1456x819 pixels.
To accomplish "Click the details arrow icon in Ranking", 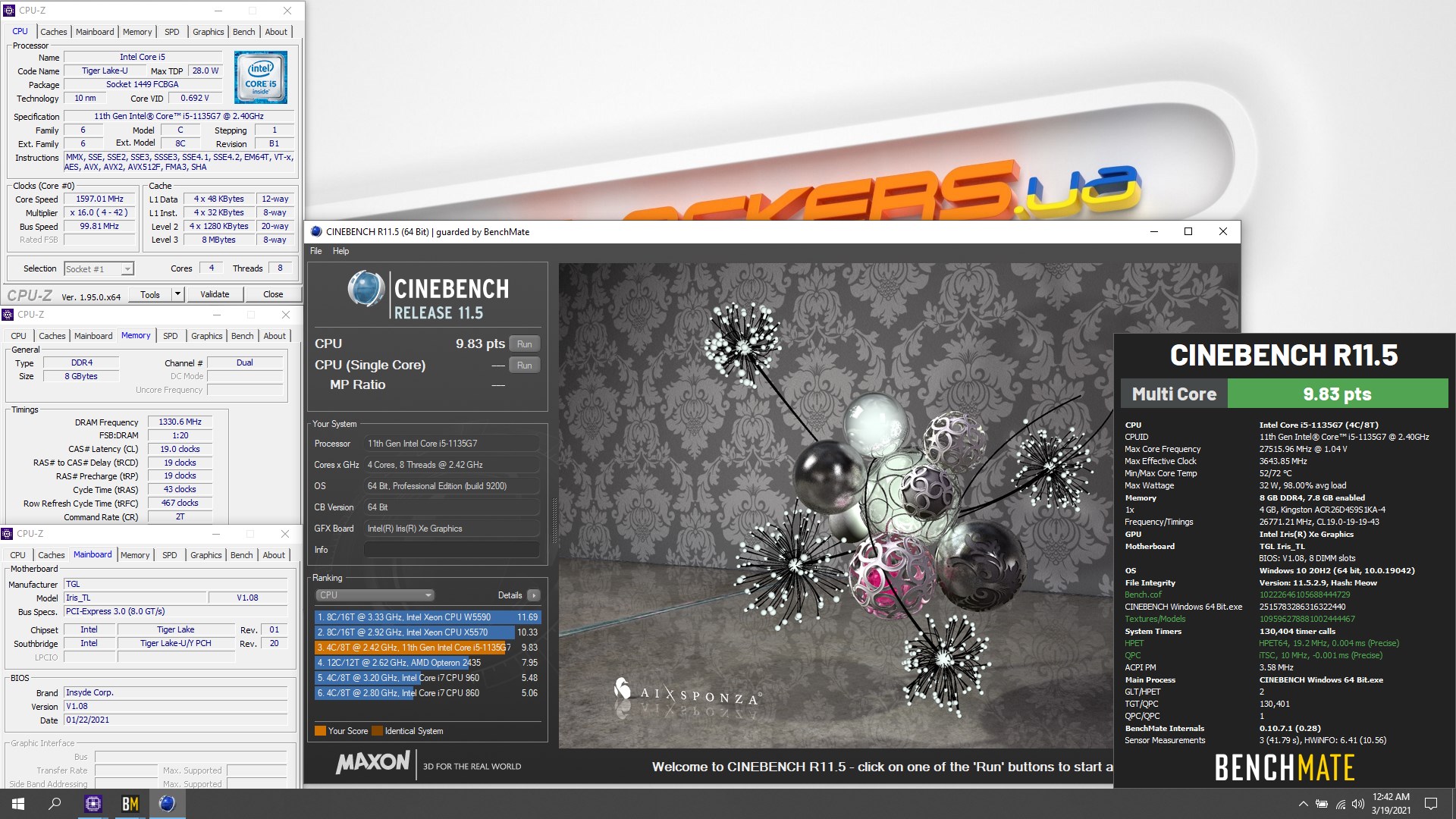I will point(534,595).
